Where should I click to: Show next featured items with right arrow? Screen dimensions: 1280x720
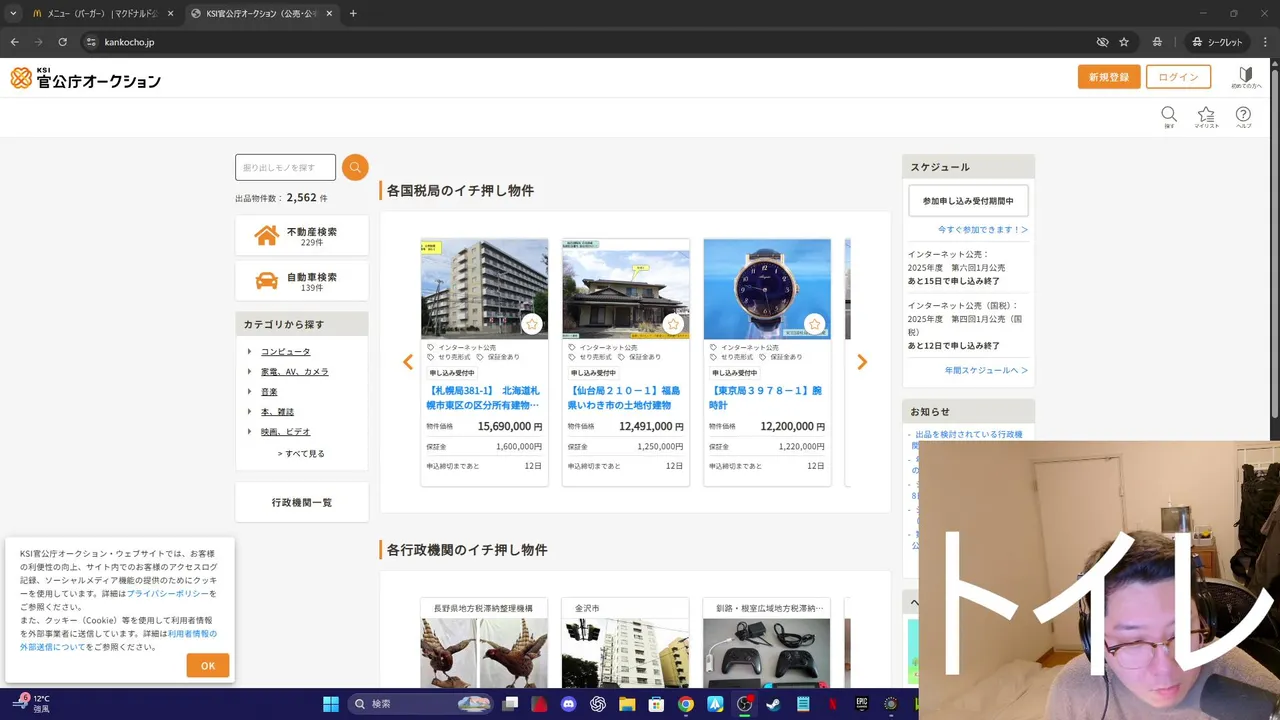862,362
